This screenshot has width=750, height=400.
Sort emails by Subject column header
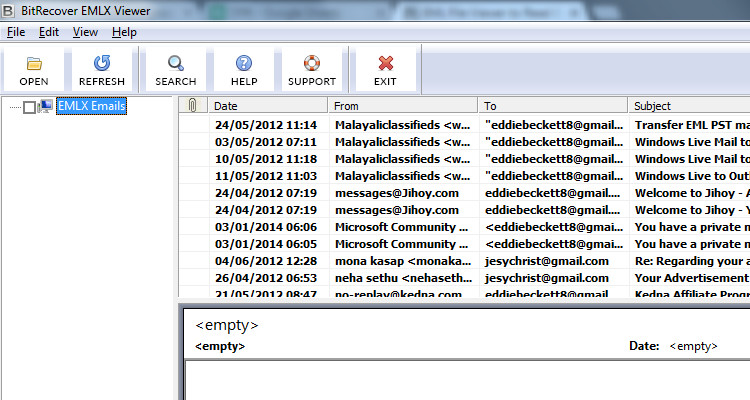[x=689, y=105]
